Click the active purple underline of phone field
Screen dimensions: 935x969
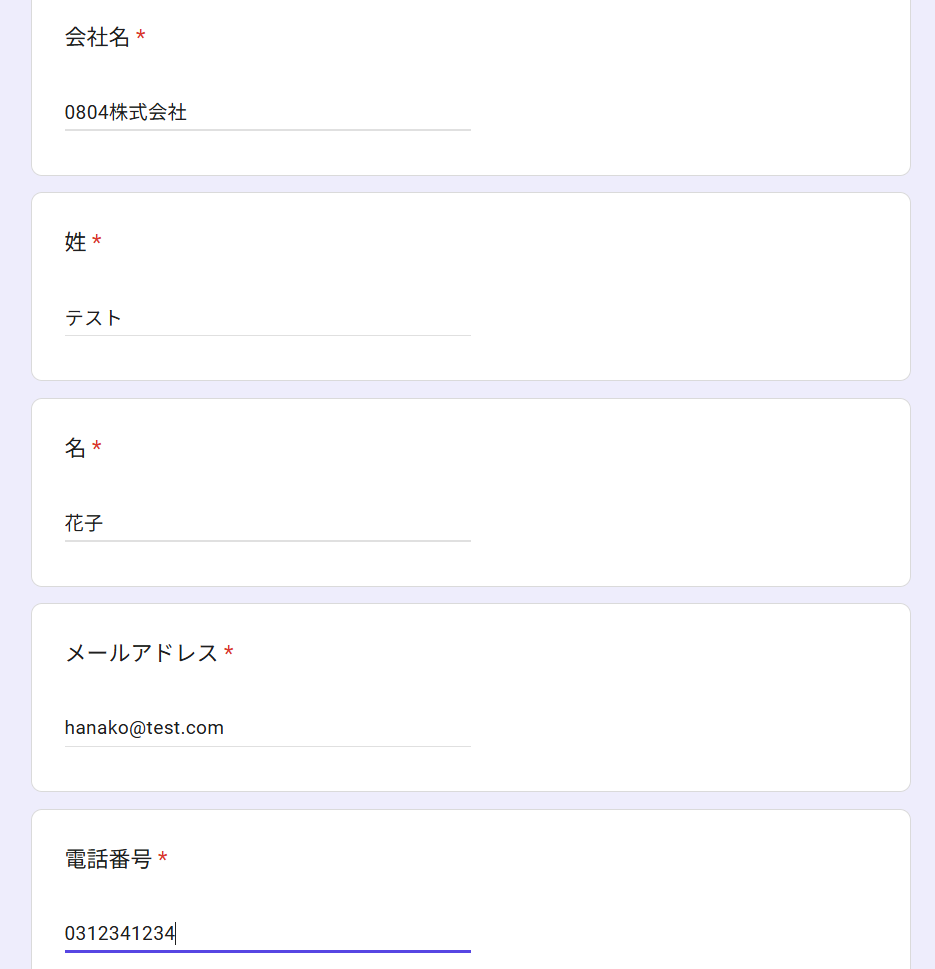268,951
